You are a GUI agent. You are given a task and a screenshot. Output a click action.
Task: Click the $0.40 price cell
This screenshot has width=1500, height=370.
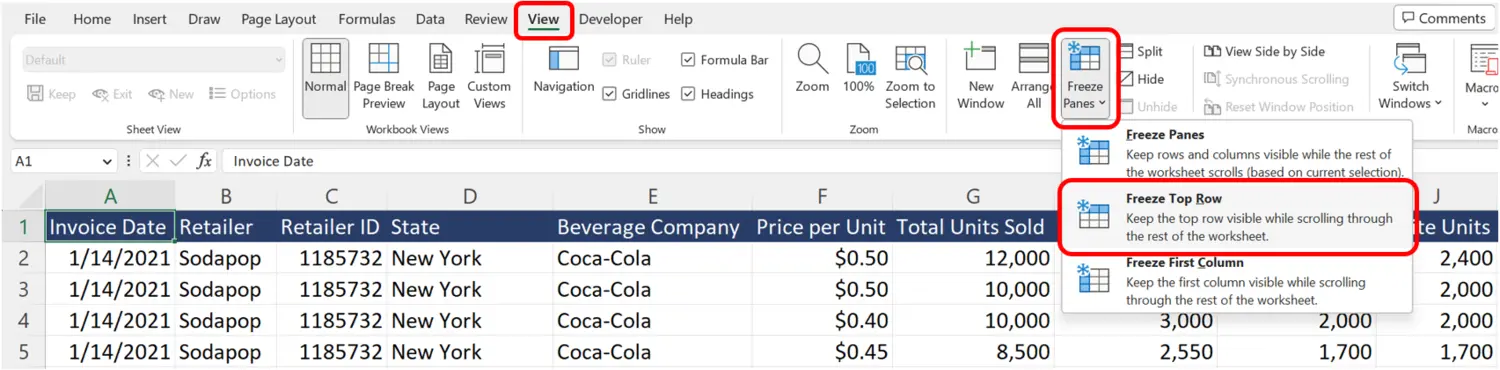click(x=821, y=321)
